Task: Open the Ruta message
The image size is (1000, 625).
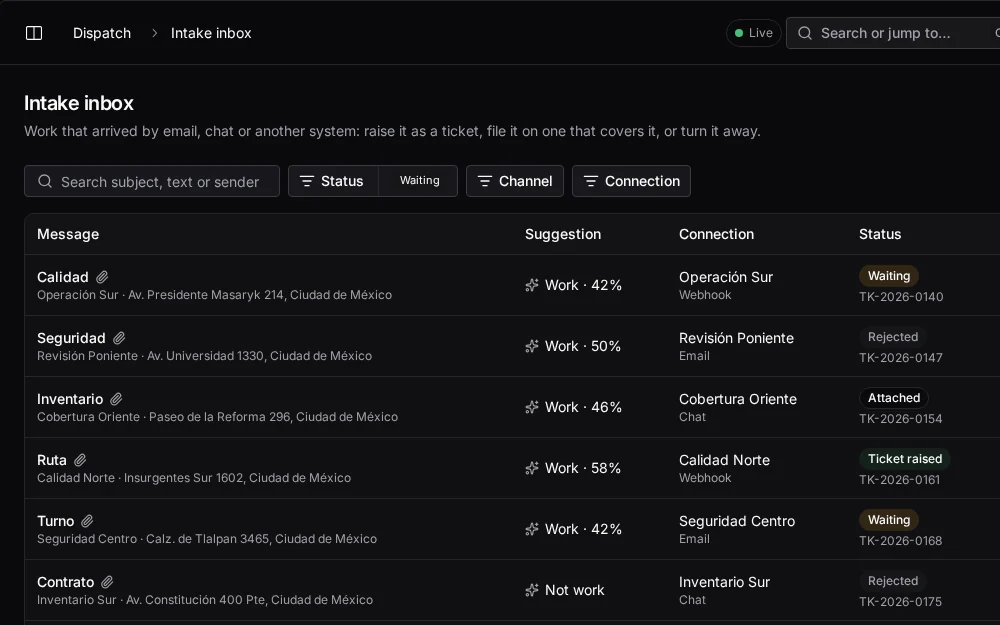Action: [52, 460]
